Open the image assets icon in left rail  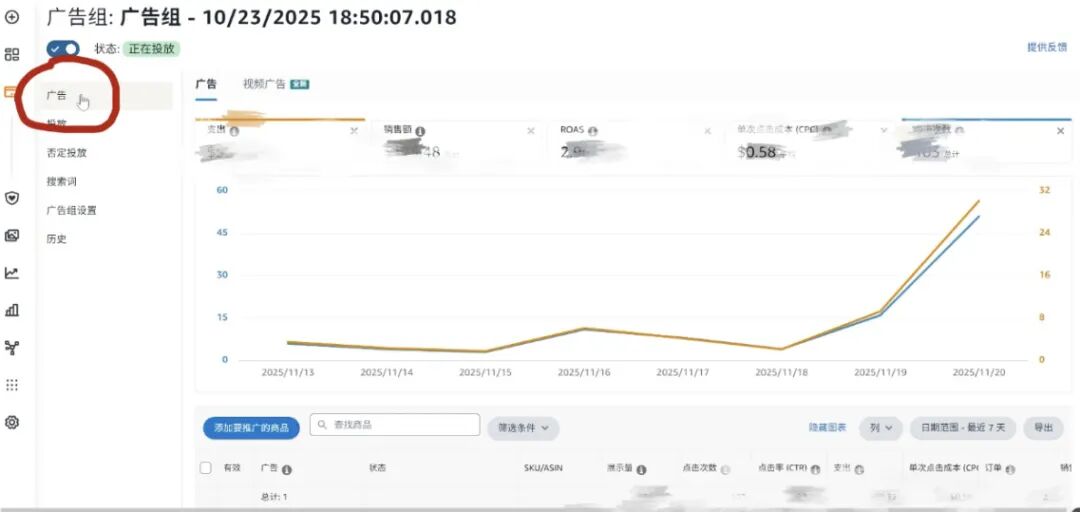[12, 236]
